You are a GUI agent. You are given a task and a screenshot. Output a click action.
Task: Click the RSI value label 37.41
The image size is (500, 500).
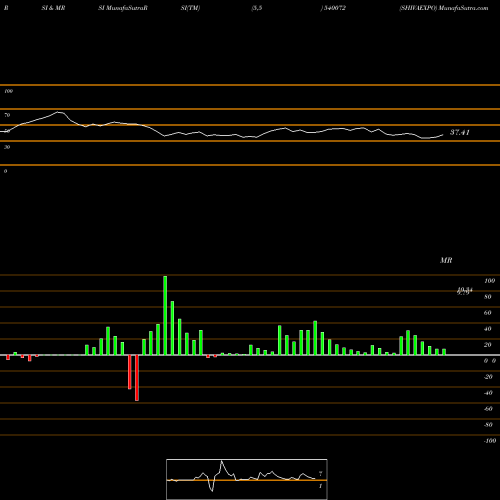pos(460,132)
